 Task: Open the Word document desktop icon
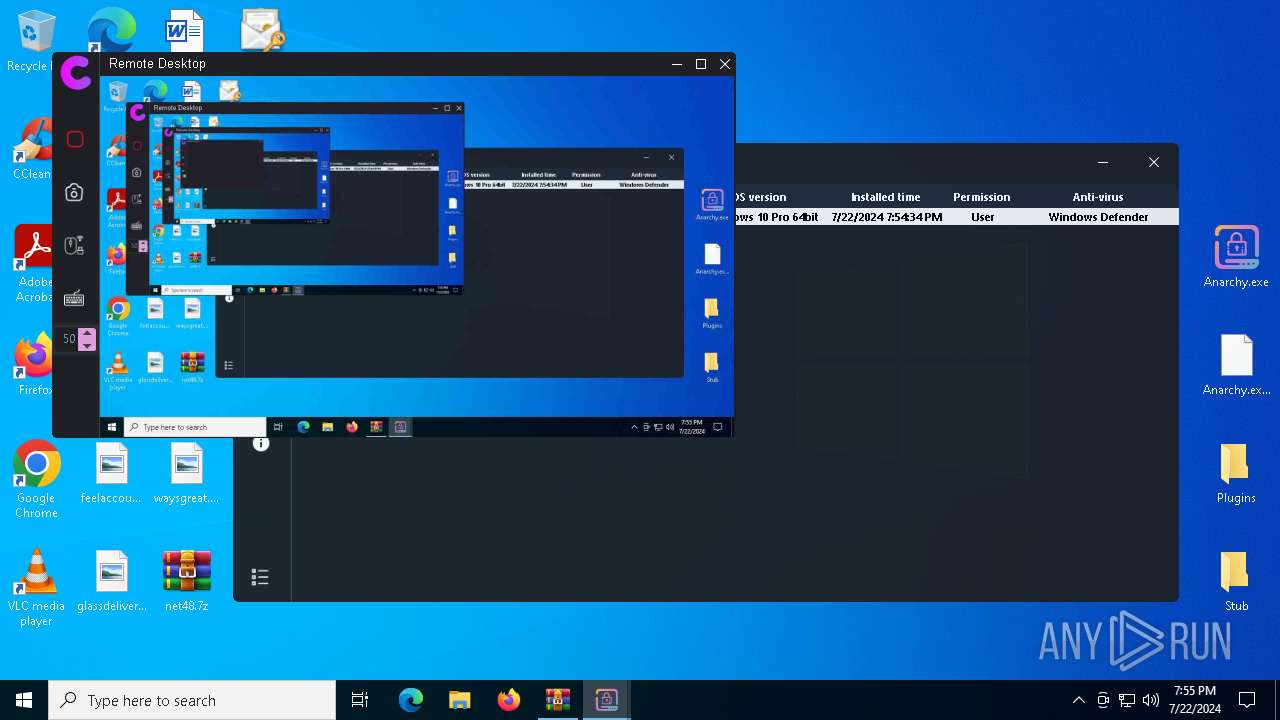[x=185, y=30]
